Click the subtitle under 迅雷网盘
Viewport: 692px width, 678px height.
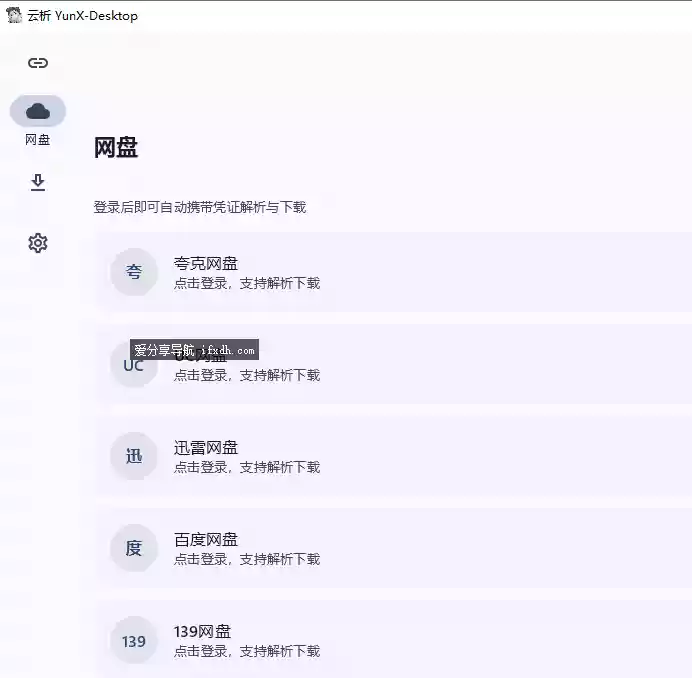[x=247, y=467]
